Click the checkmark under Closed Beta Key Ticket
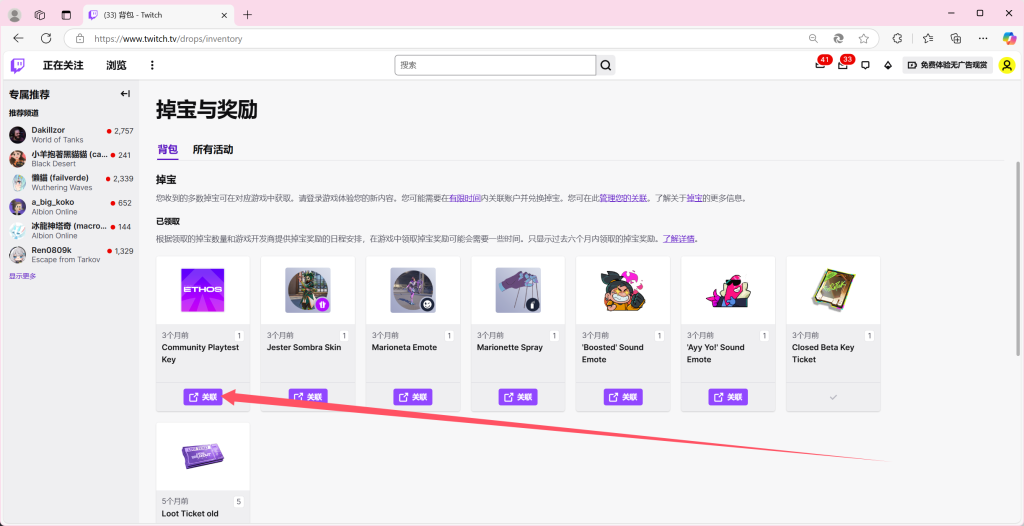Image resolution: width=1024 pixels, height=526 pixels. point(833,397)
